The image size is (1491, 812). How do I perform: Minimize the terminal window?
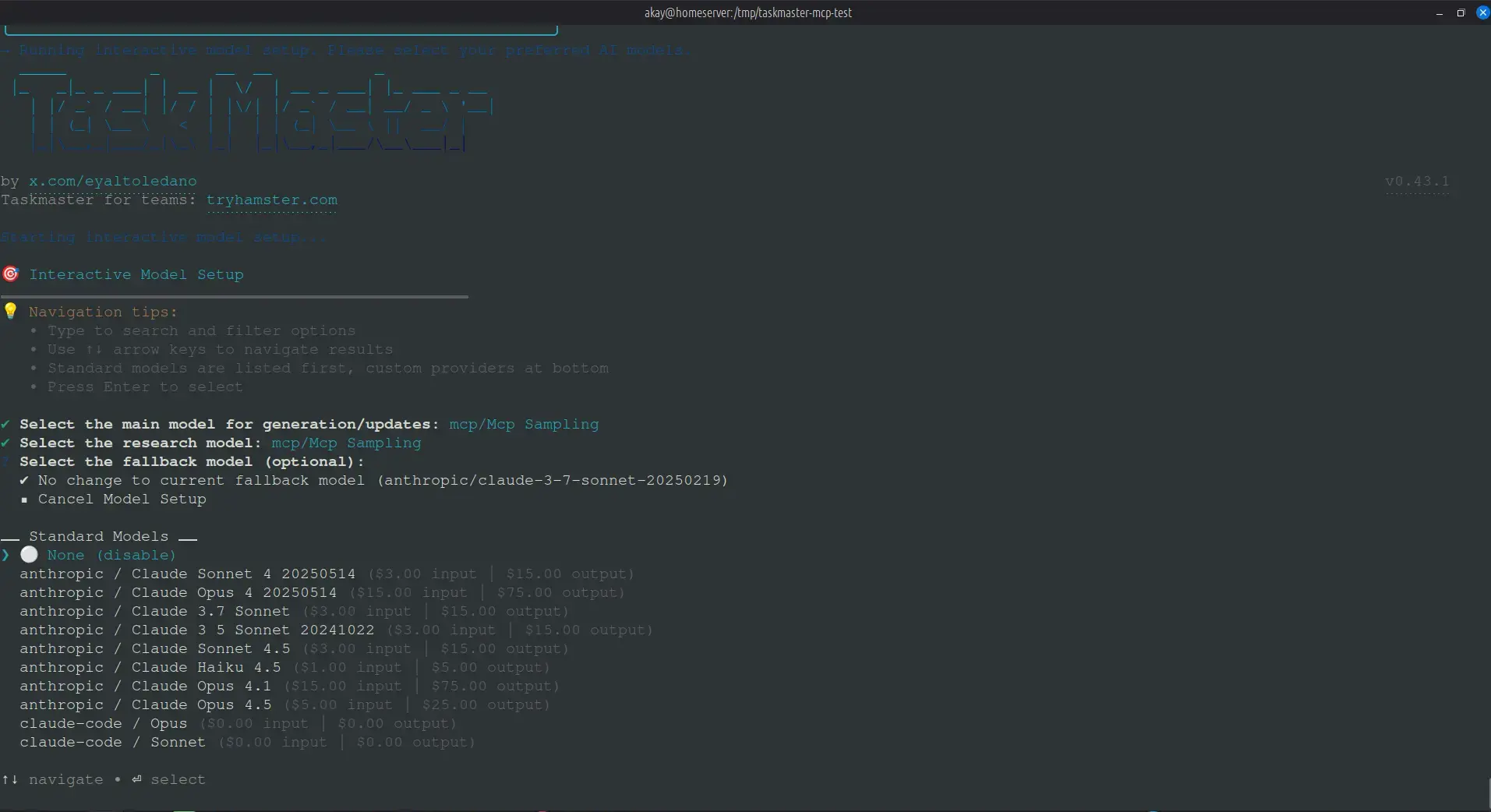click(x=1440, y=12)
